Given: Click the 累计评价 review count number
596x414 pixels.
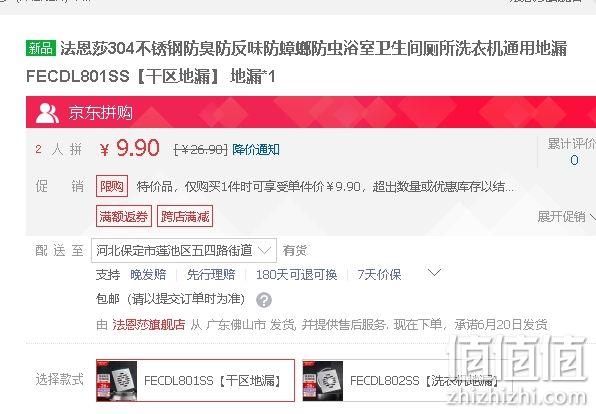Looking at the screenshot, I should tap(574, 160).
